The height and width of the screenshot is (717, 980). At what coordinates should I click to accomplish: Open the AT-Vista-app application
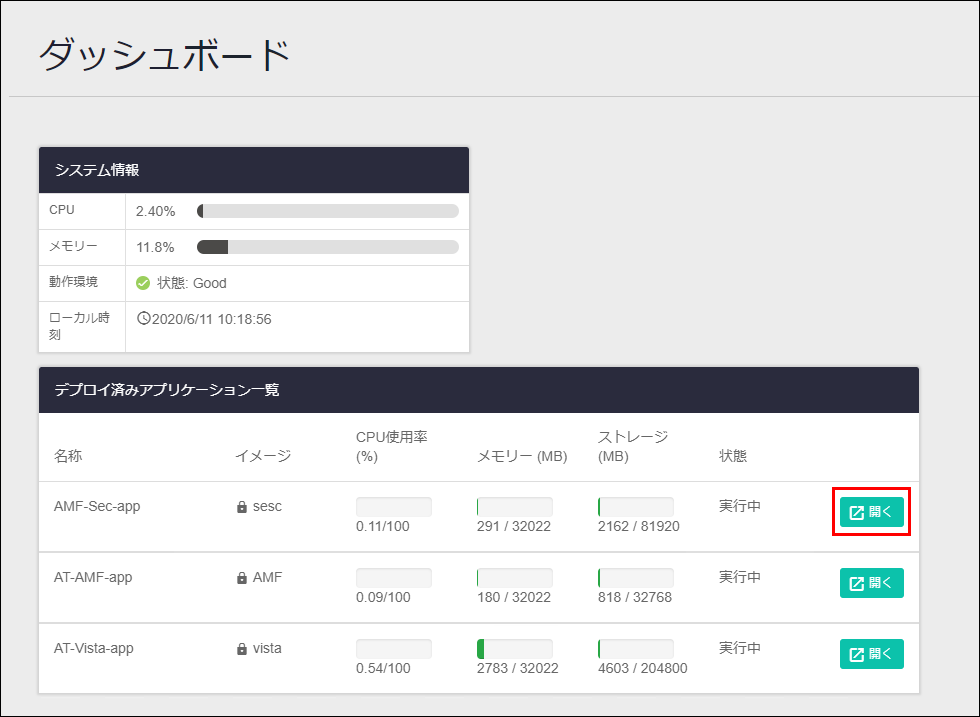(x=871, y=654)
